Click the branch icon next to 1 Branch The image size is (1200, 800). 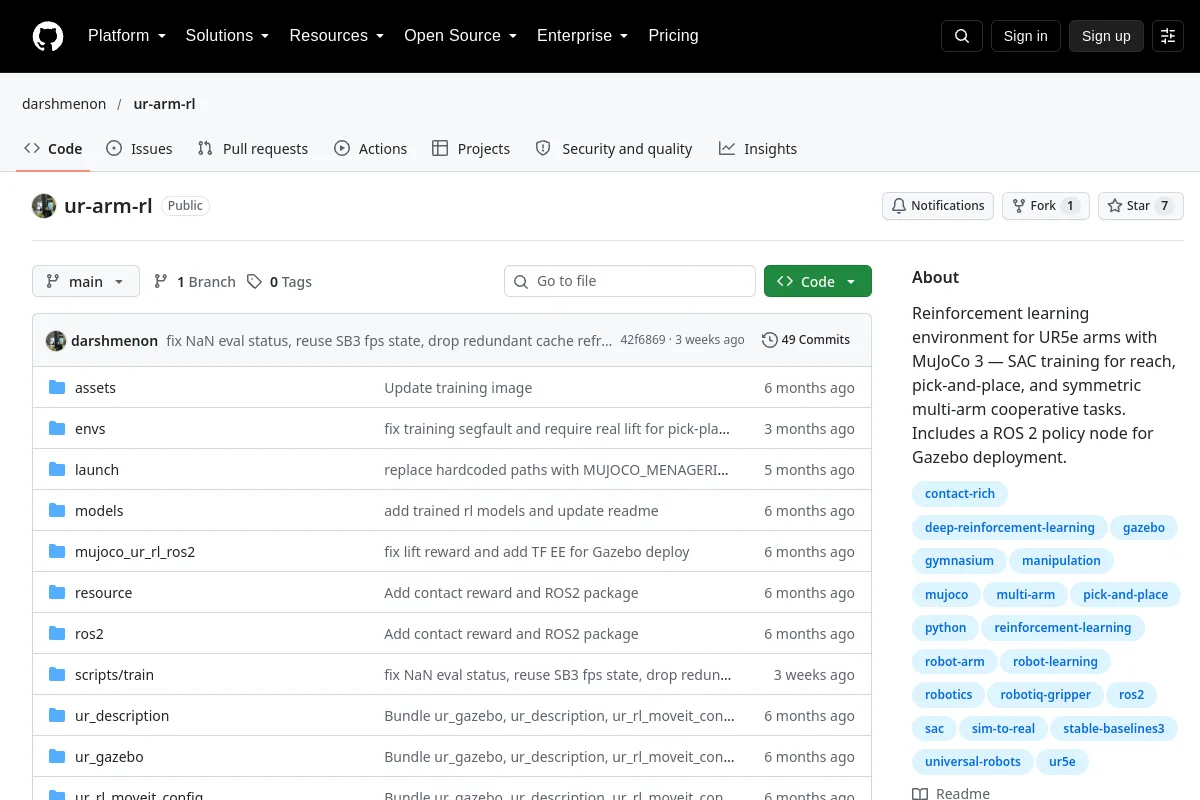[161, 282]
